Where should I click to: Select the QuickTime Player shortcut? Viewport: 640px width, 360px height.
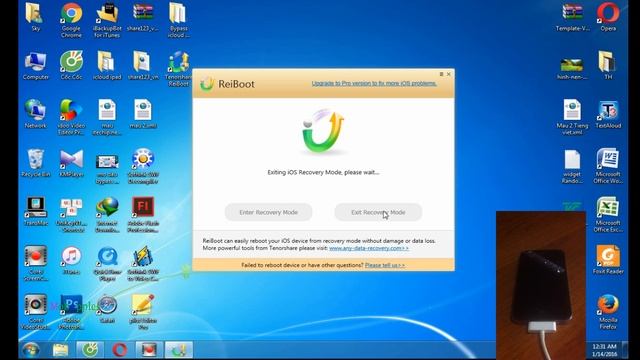point(107,263)
